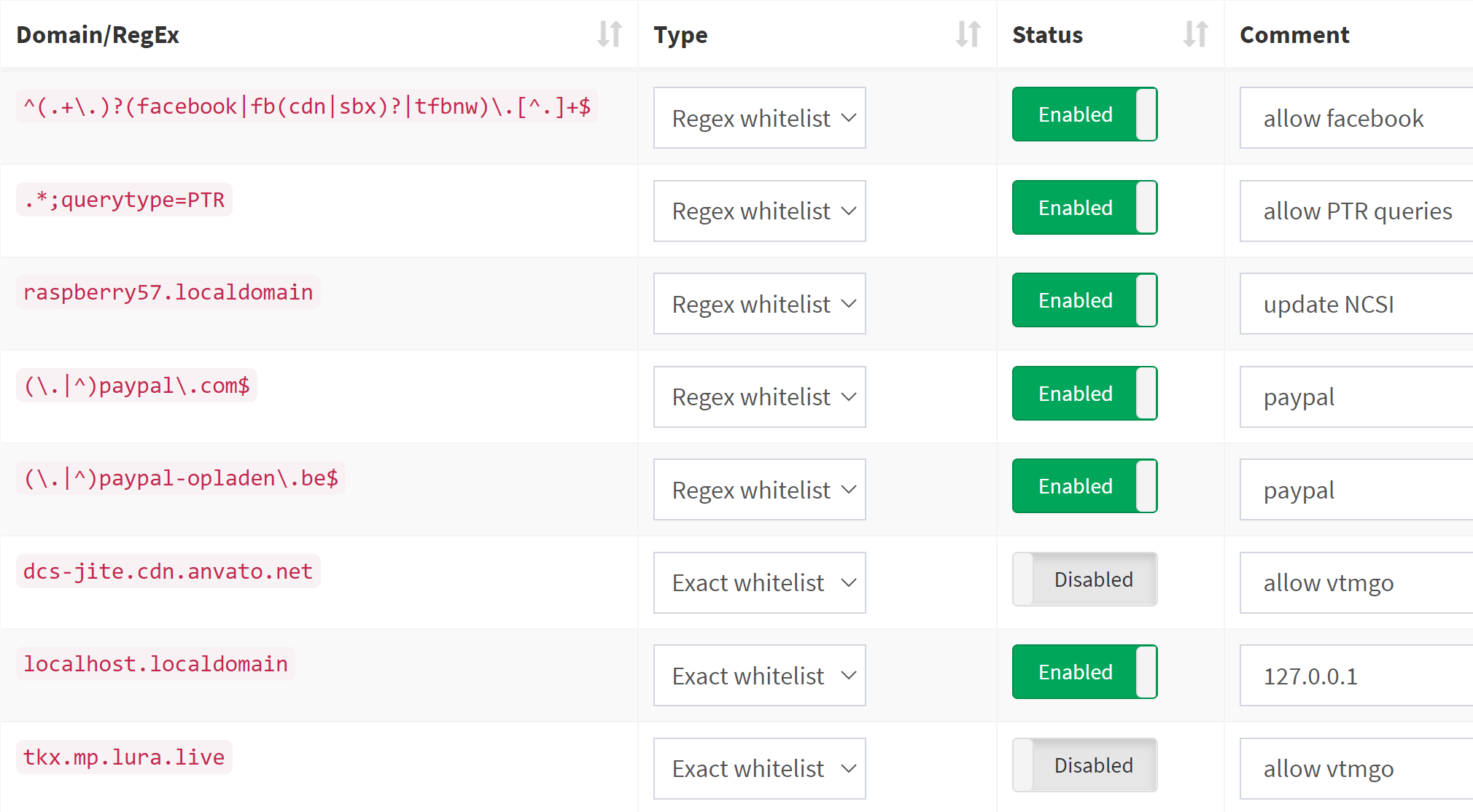Edit the 'allow PTR queries' comment field

pyautogui.click(x=1356, y=211)
